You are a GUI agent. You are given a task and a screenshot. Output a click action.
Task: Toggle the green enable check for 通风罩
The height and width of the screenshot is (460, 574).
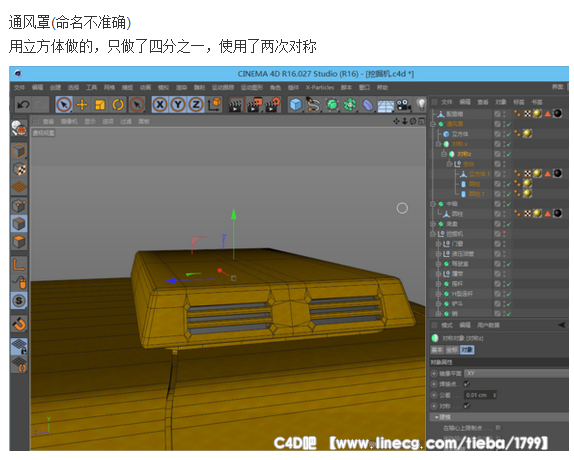[509, 124]
